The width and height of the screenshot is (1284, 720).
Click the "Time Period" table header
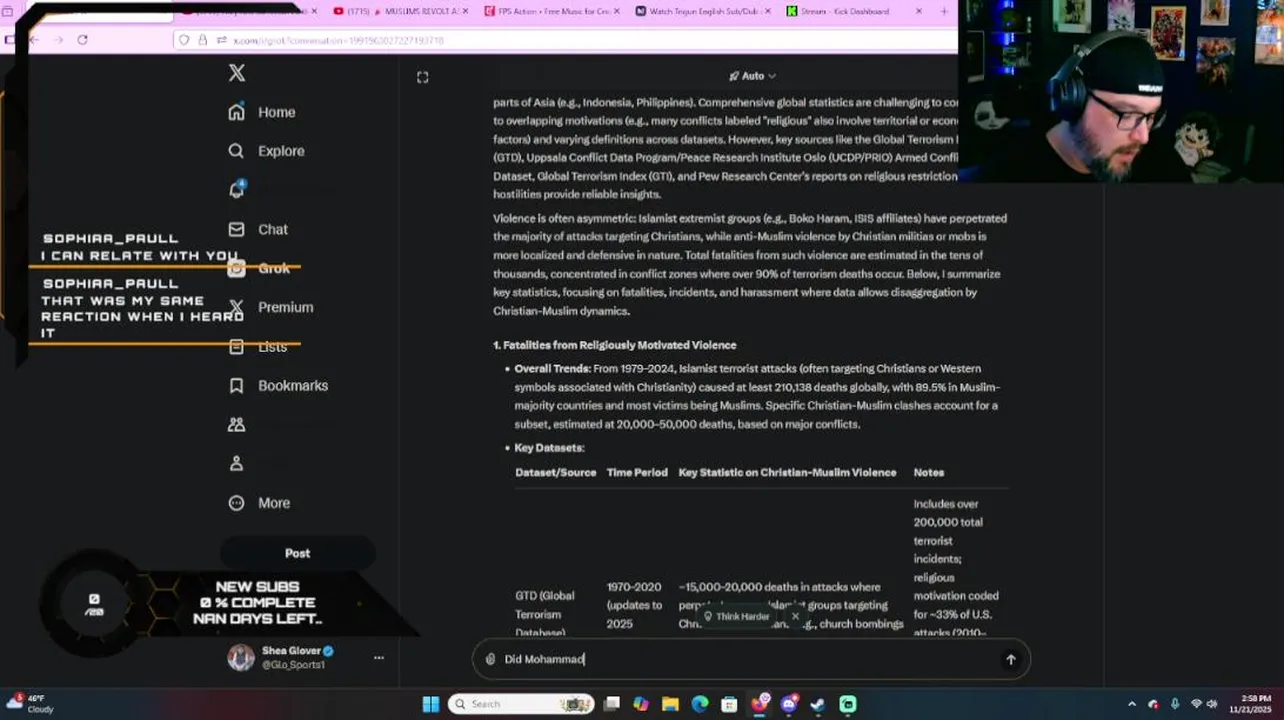pos(637,472)
